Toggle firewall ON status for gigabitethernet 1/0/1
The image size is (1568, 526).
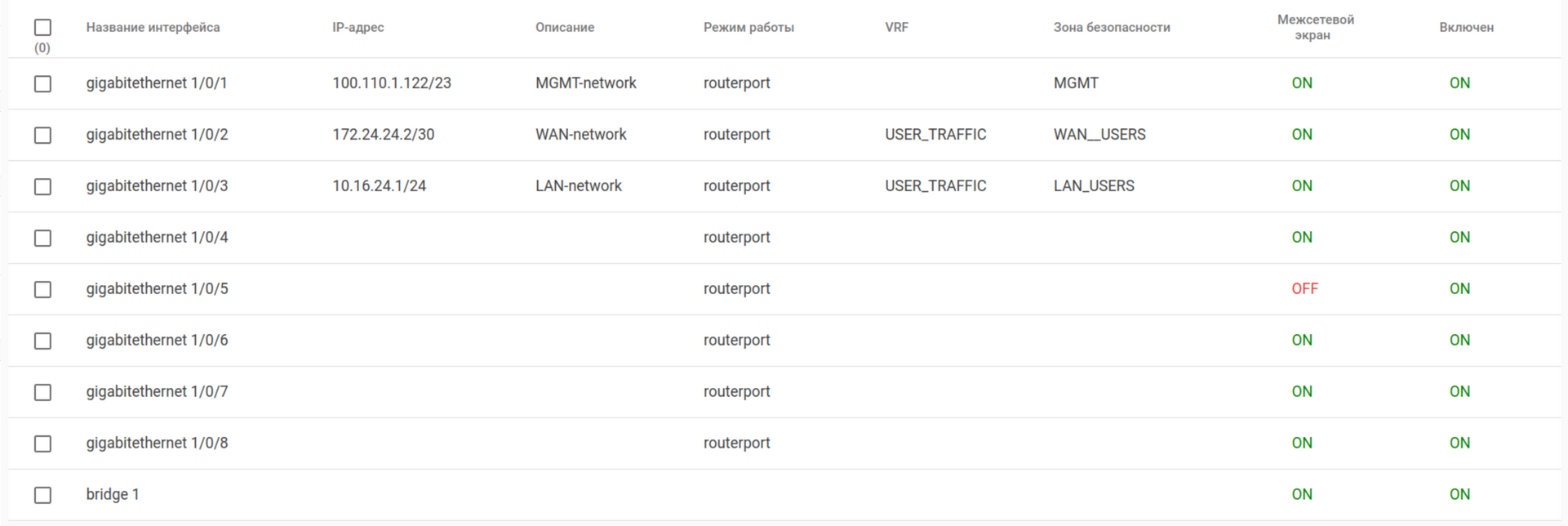coord(1302,83)
